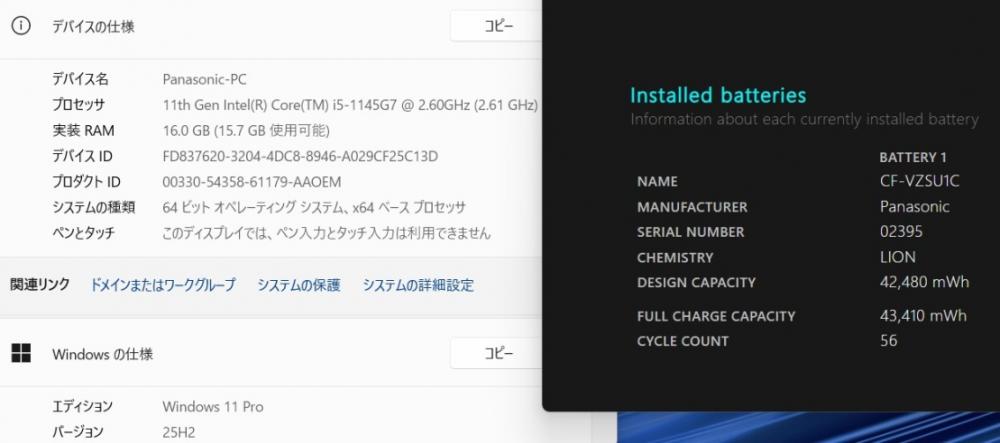Click the デバイス ID label
1000x443 pixels.
tap(82, 156)
